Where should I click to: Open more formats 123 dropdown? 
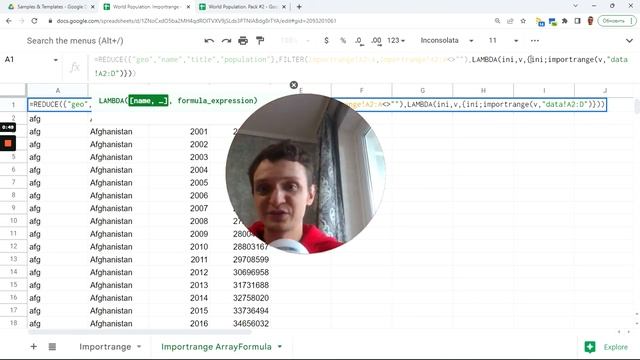(x=396, y=40)
